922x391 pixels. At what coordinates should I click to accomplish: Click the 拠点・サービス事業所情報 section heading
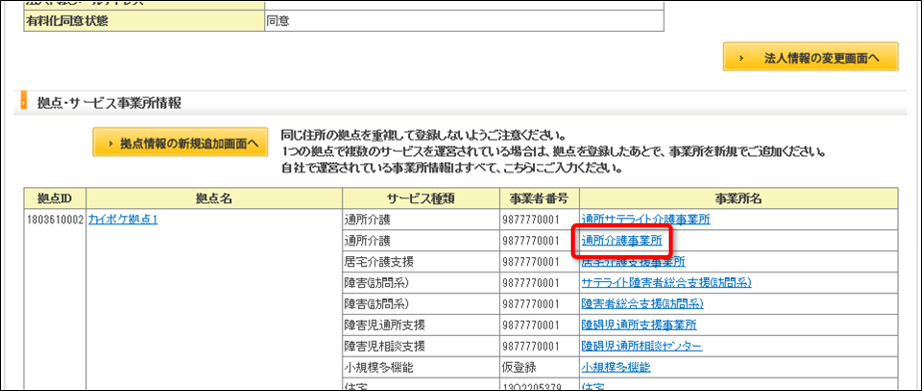click(109, 104)
